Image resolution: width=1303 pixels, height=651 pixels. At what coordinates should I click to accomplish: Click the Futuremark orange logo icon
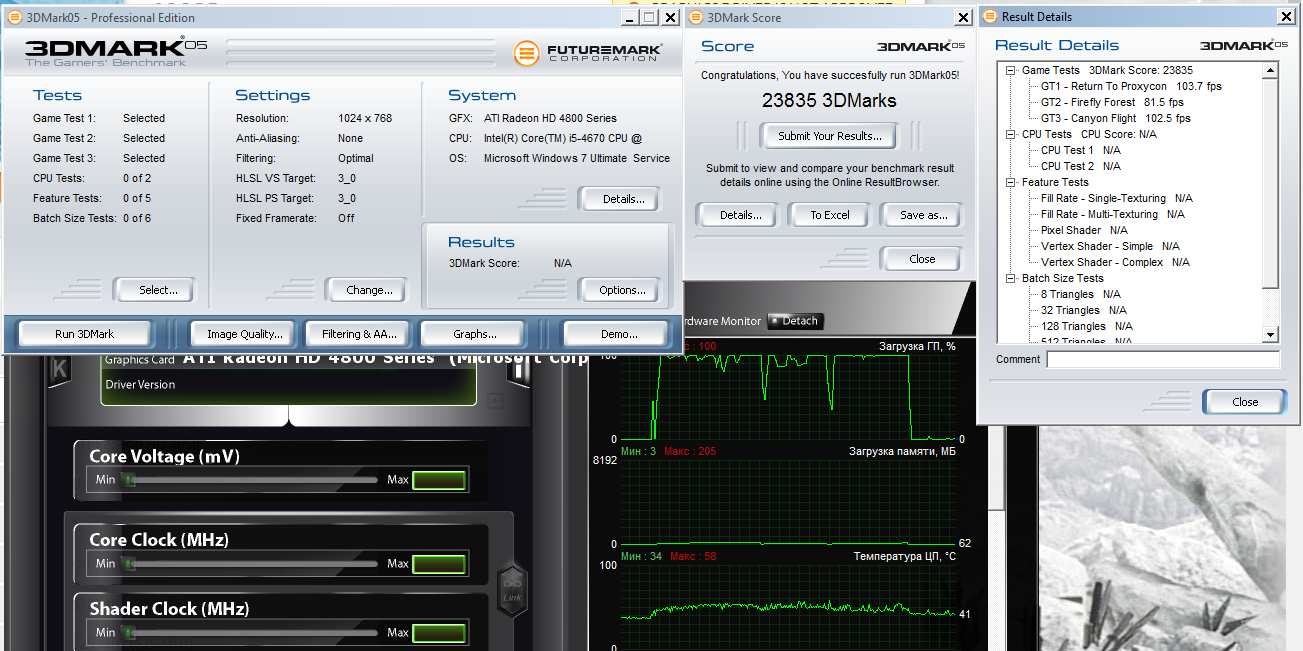pos(527,52)
